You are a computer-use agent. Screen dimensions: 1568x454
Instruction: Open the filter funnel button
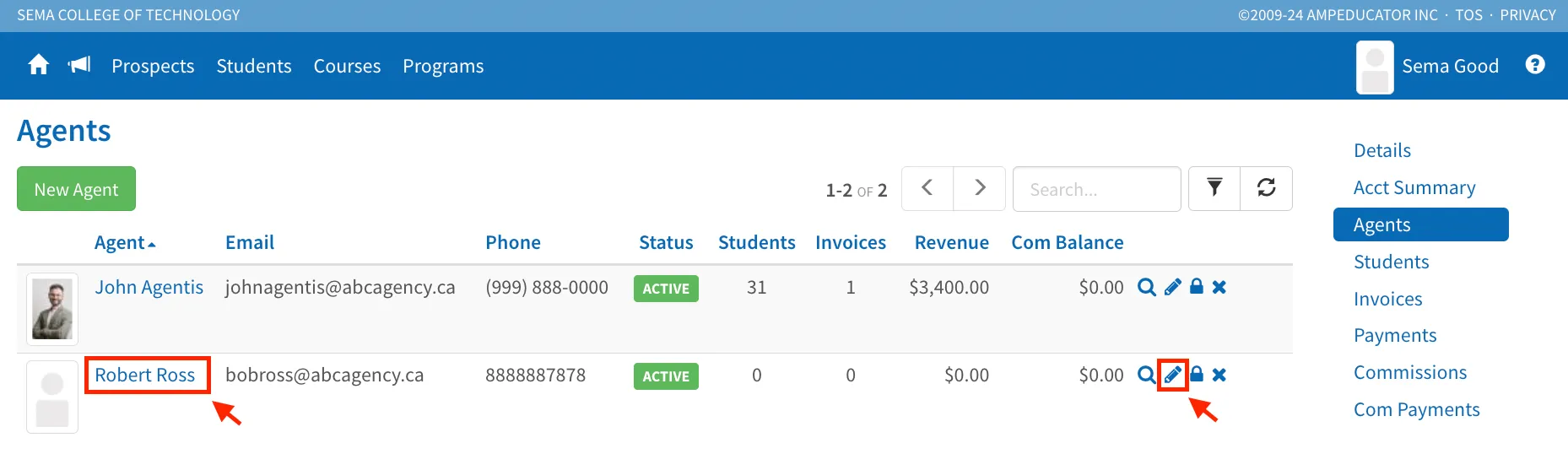tap(1214, 188)
